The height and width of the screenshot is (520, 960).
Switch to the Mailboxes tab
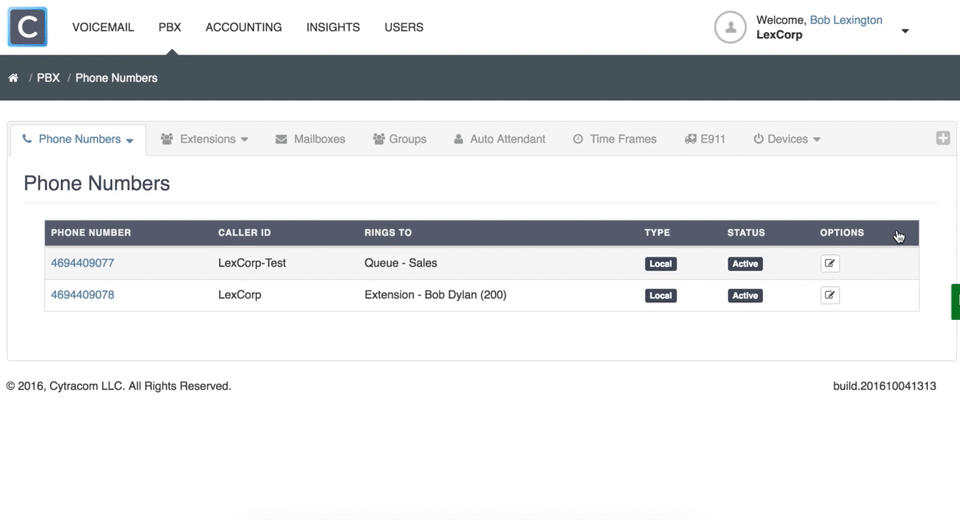310,139
